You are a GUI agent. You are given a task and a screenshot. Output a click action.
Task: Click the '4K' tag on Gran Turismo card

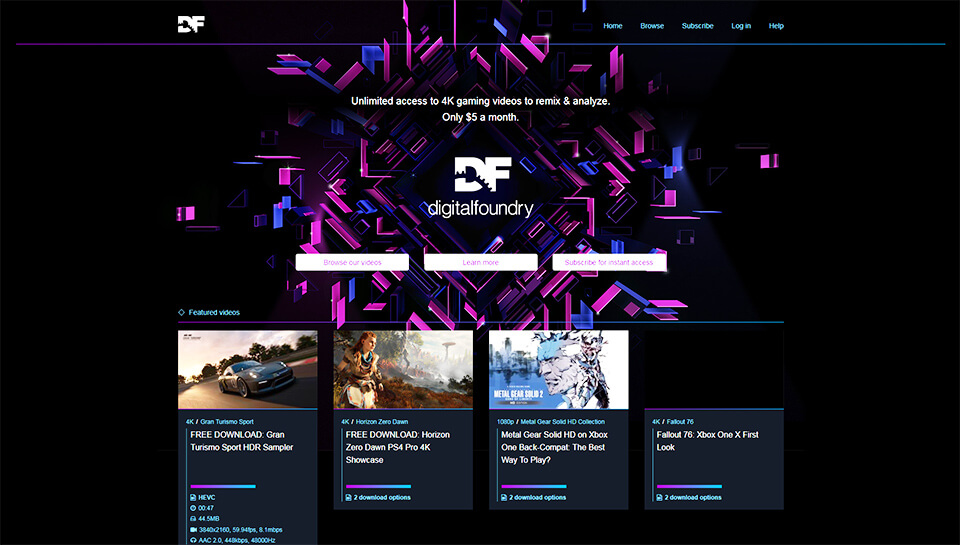tap(190, 422)
